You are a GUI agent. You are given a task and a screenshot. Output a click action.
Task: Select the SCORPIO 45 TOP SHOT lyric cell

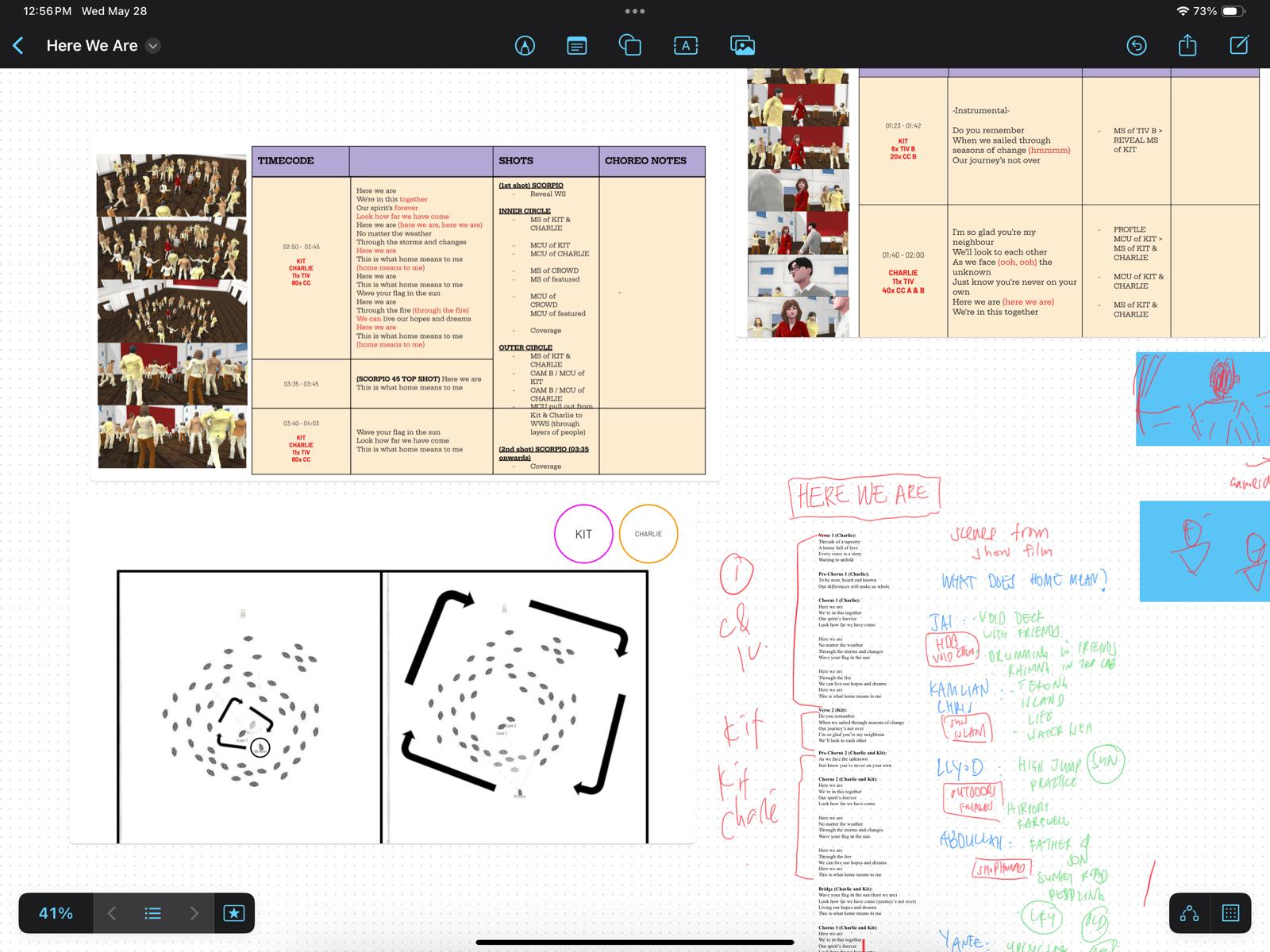click(x=421, y=383)
